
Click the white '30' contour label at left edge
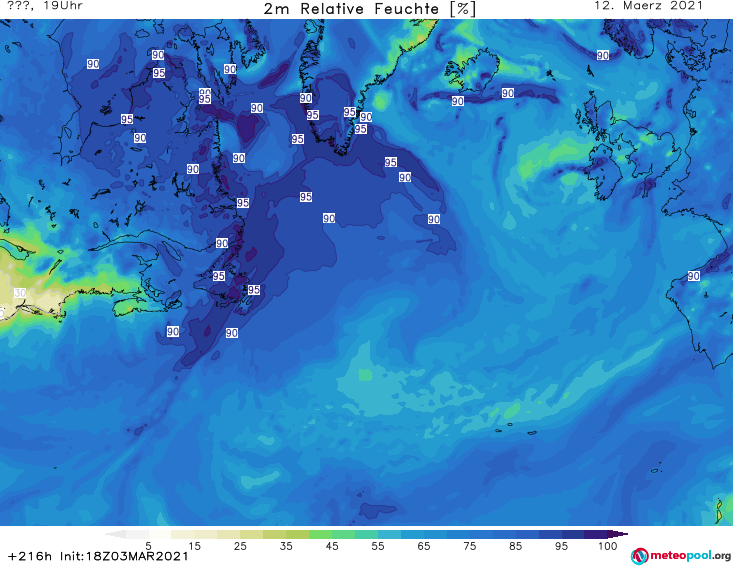[20, 293]
